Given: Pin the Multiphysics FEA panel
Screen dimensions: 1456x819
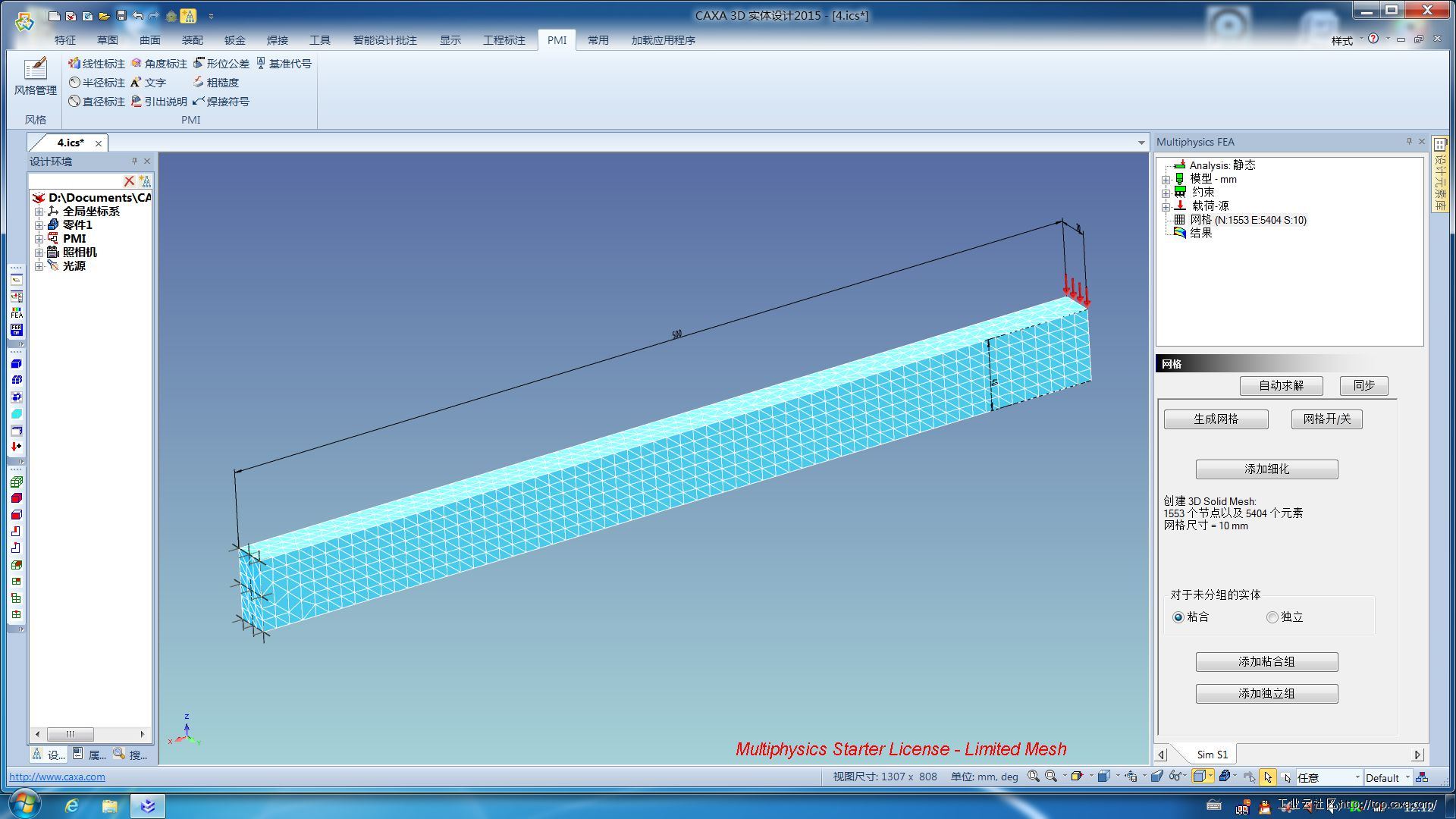Looking at the screenshot, I should (1409, 141).
